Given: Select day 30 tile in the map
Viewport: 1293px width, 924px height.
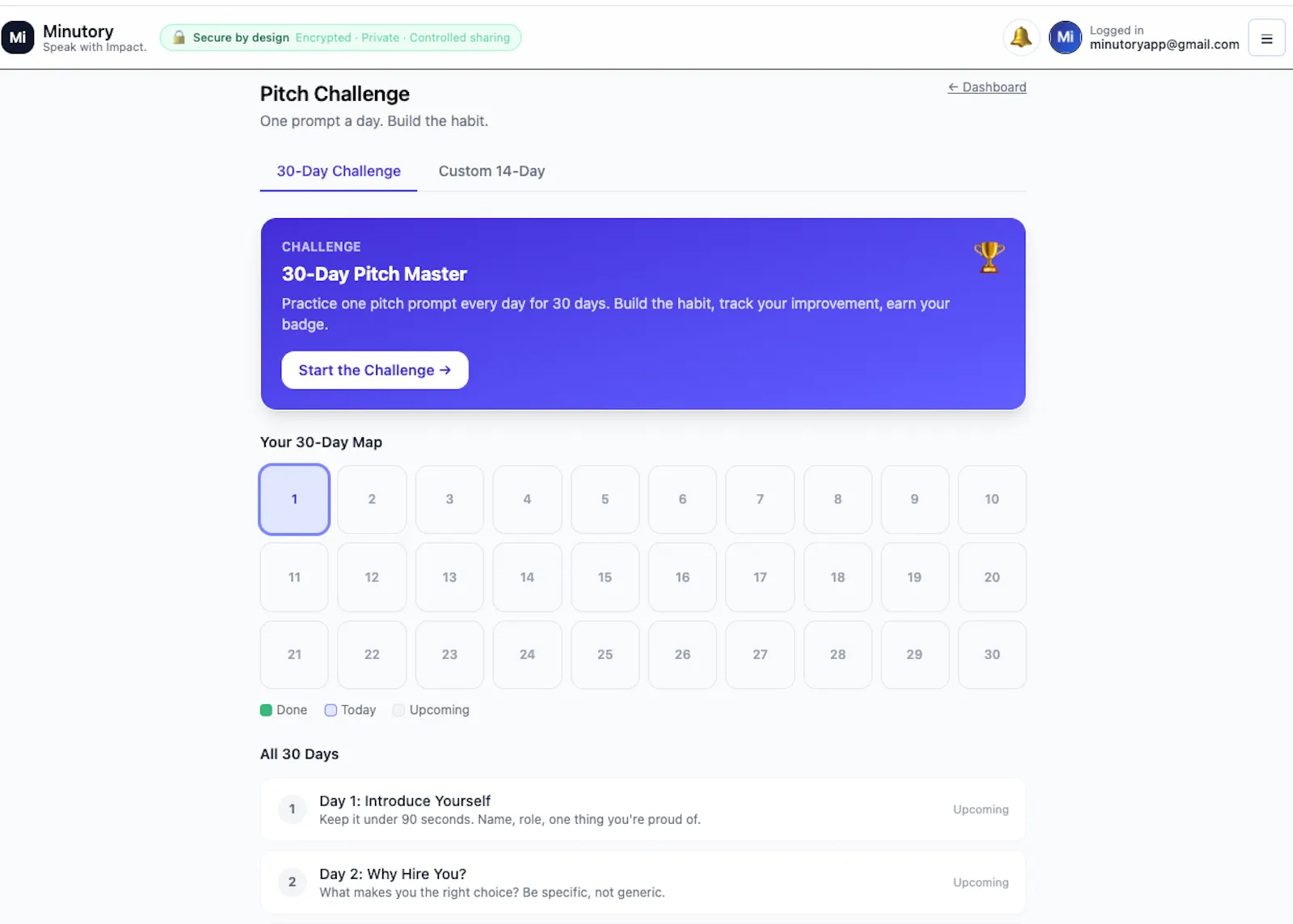Looking at the screenshot, I should pyautogui.click(x=992, y=654).
